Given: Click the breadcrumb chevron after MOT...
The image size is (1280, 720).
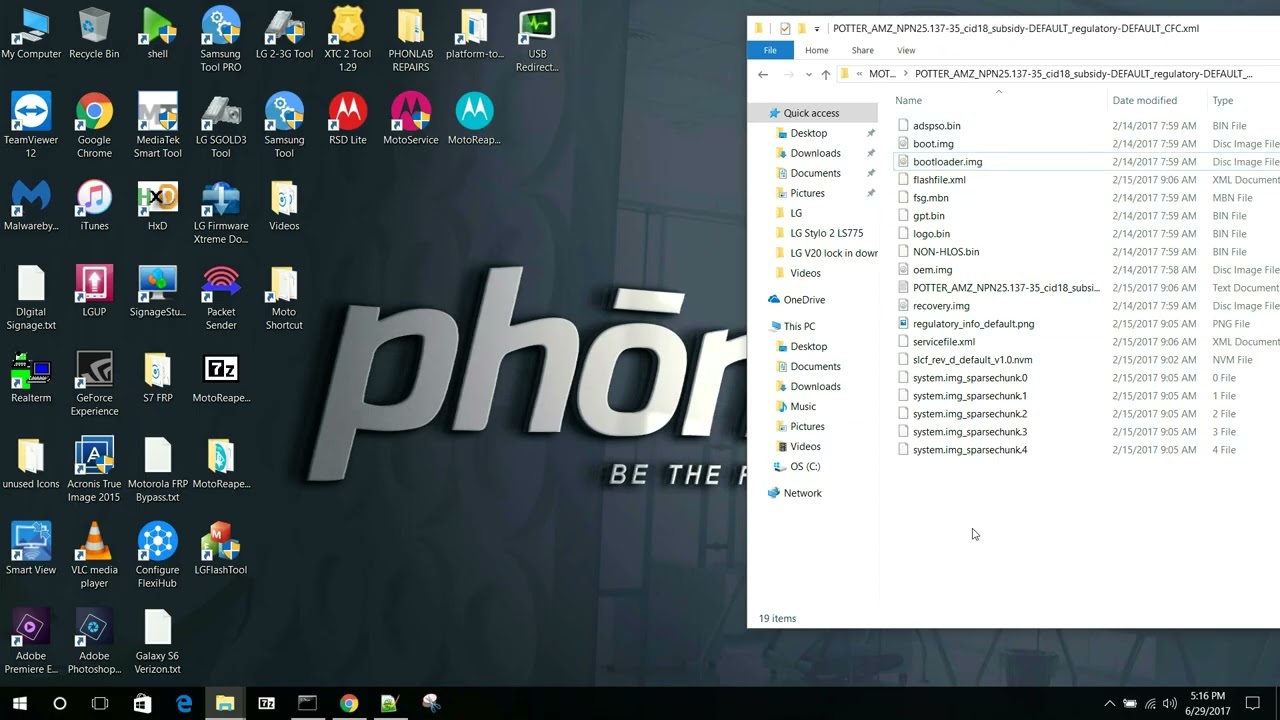Looking at the screenshot, I should 906,74.
